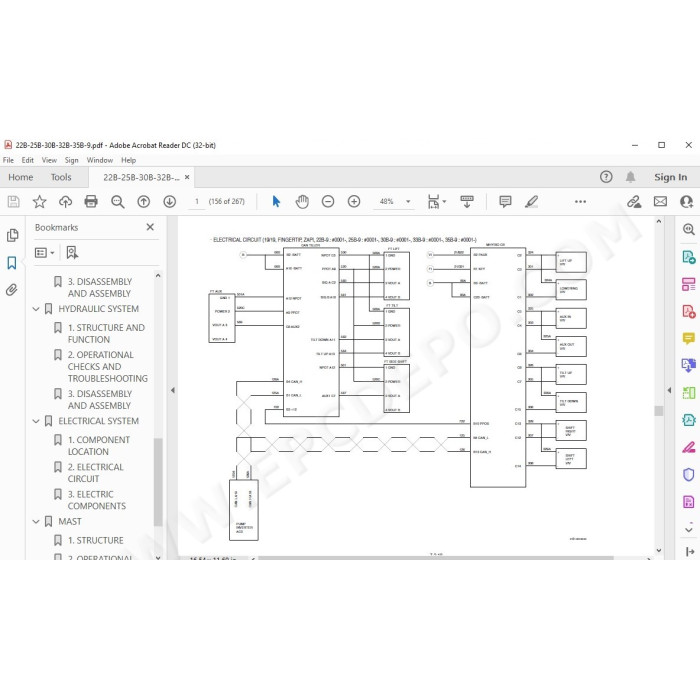The image size is (700, 700).
Task: Select the arrow selection tool
Action: click(276, 202)
